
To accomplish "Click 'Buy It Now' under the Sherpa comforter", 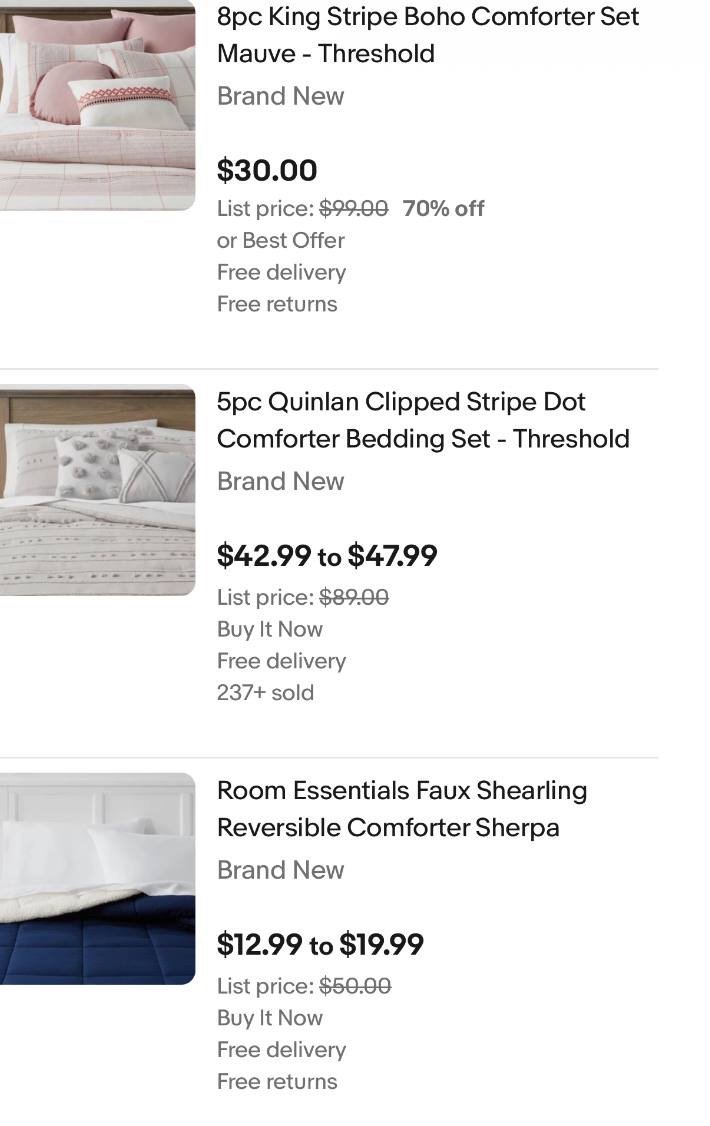I will (270, 1018).
